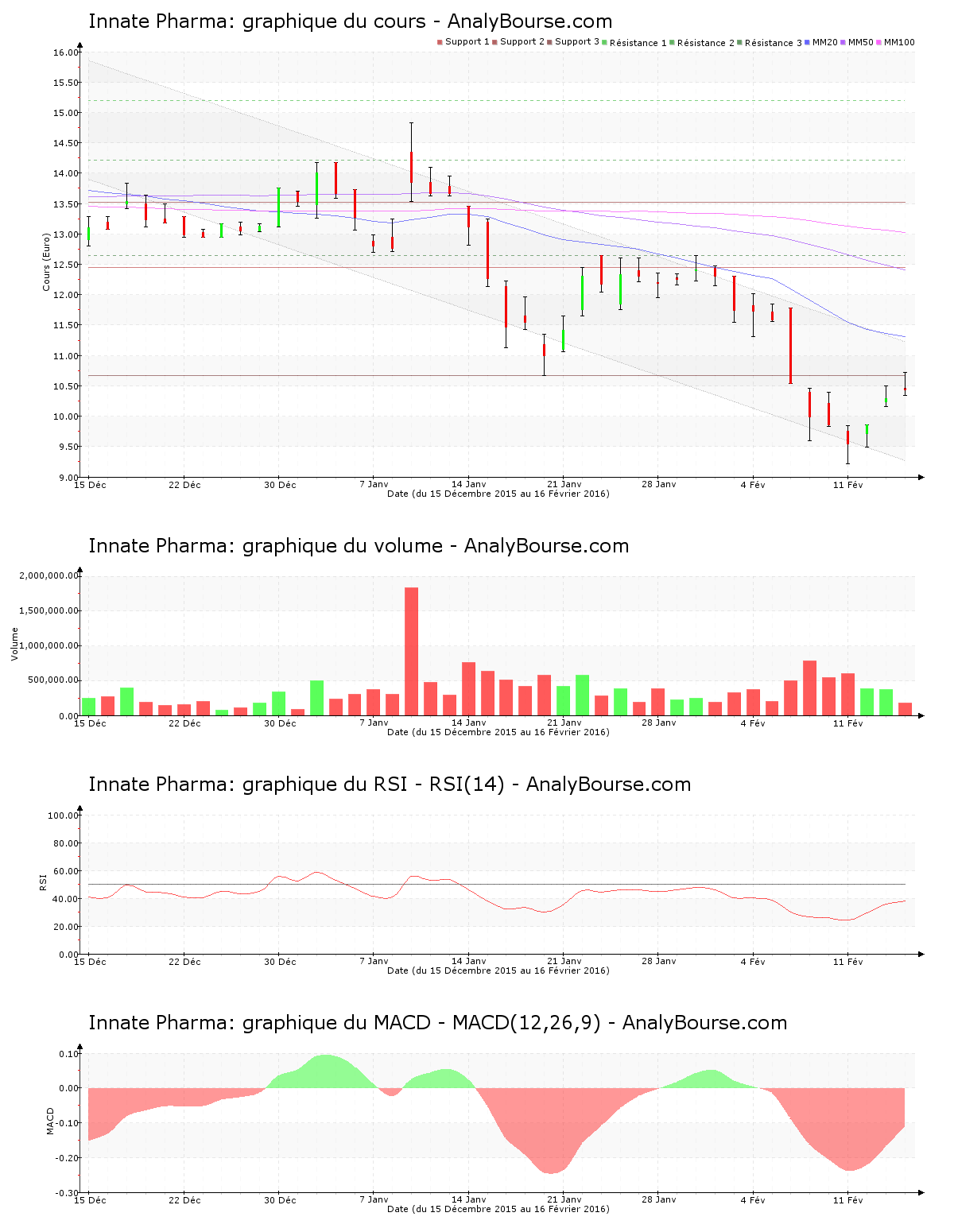Click the 1,500,000.00 volume axis value

(x=48, y=610)
